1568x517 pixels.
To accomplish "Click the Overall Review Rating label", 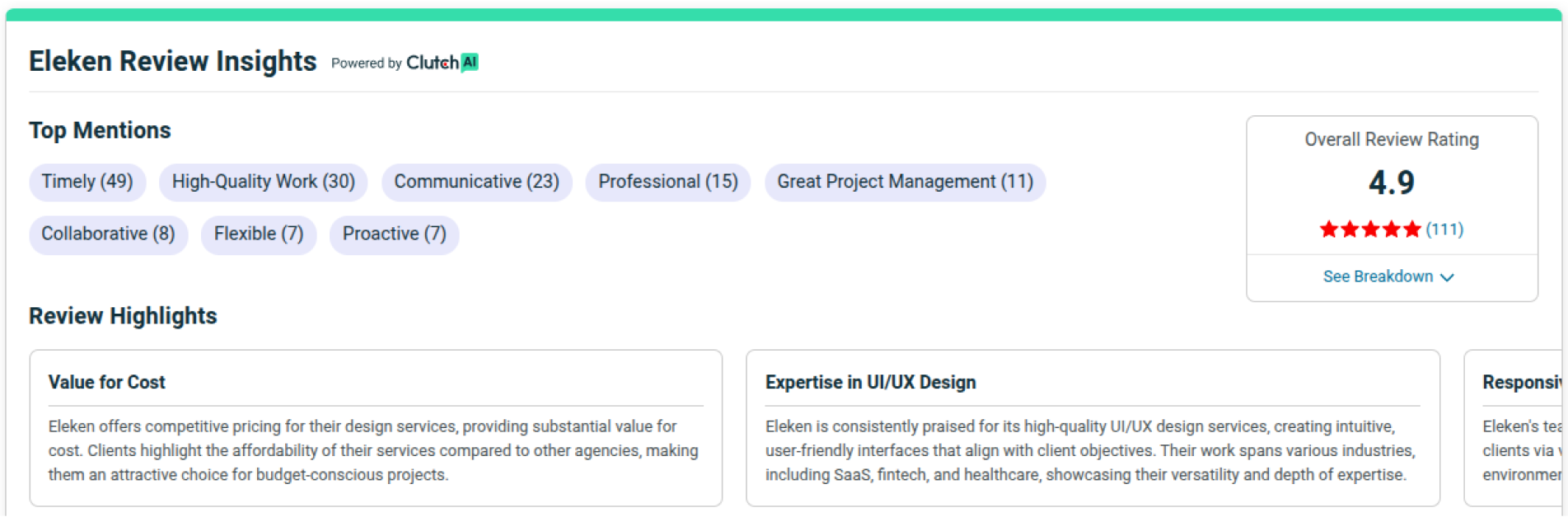I will tap(1391, 140).
